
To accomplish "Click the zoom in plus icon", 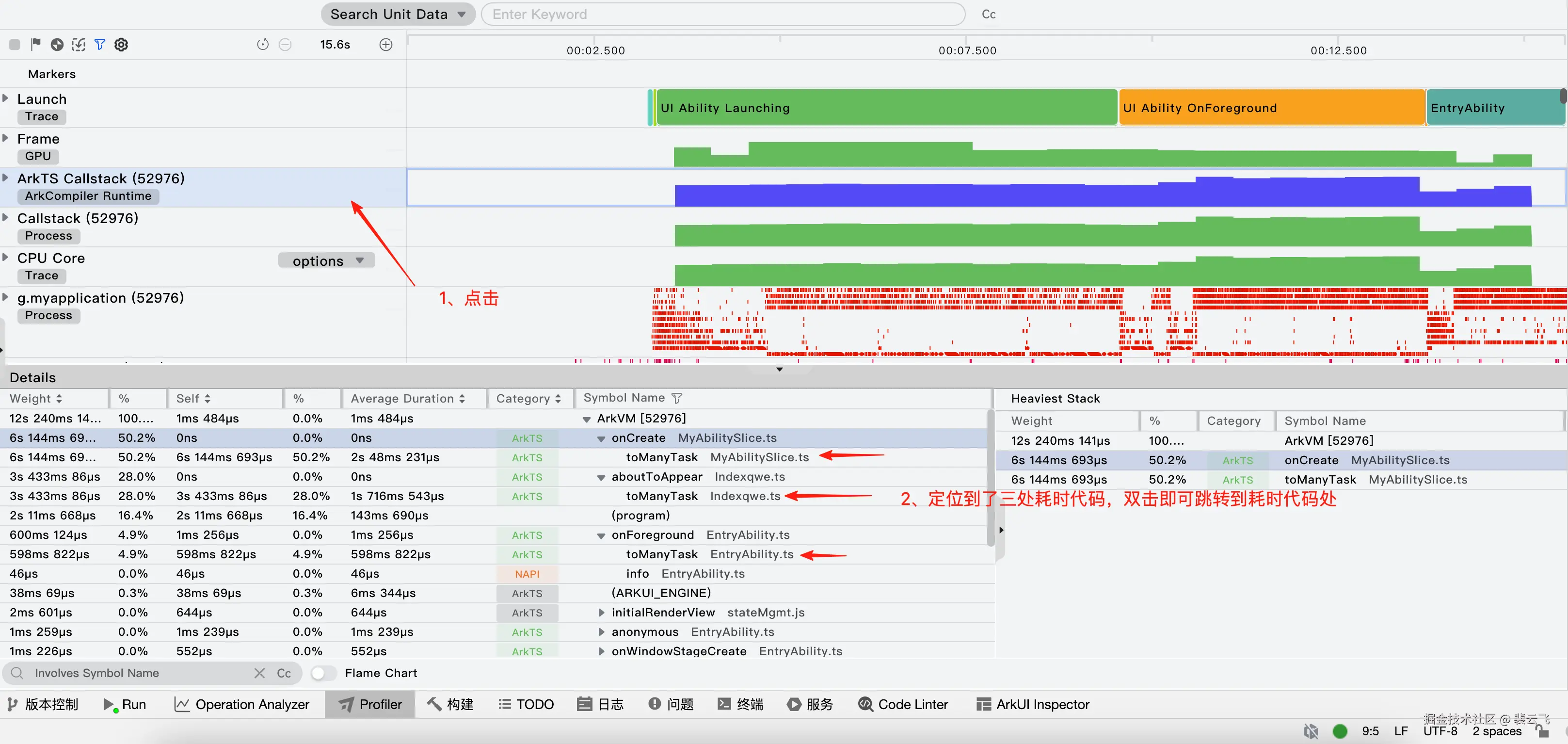I will coord(386,45).
